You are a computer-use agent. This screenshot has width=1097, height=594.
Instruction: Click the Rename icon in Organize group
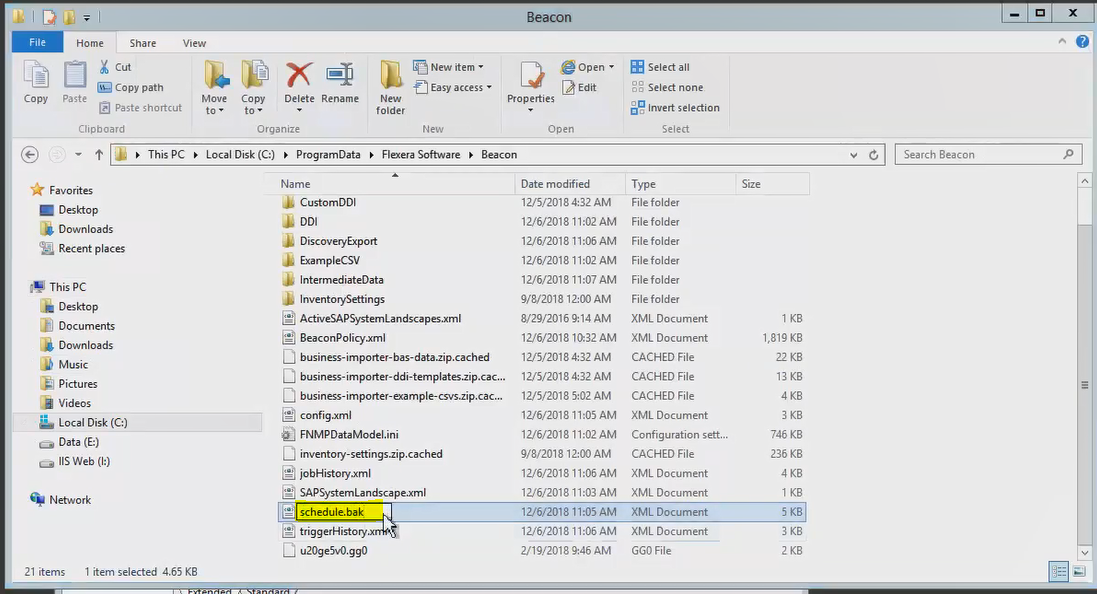pyautogui.click(x=340, y=75)
